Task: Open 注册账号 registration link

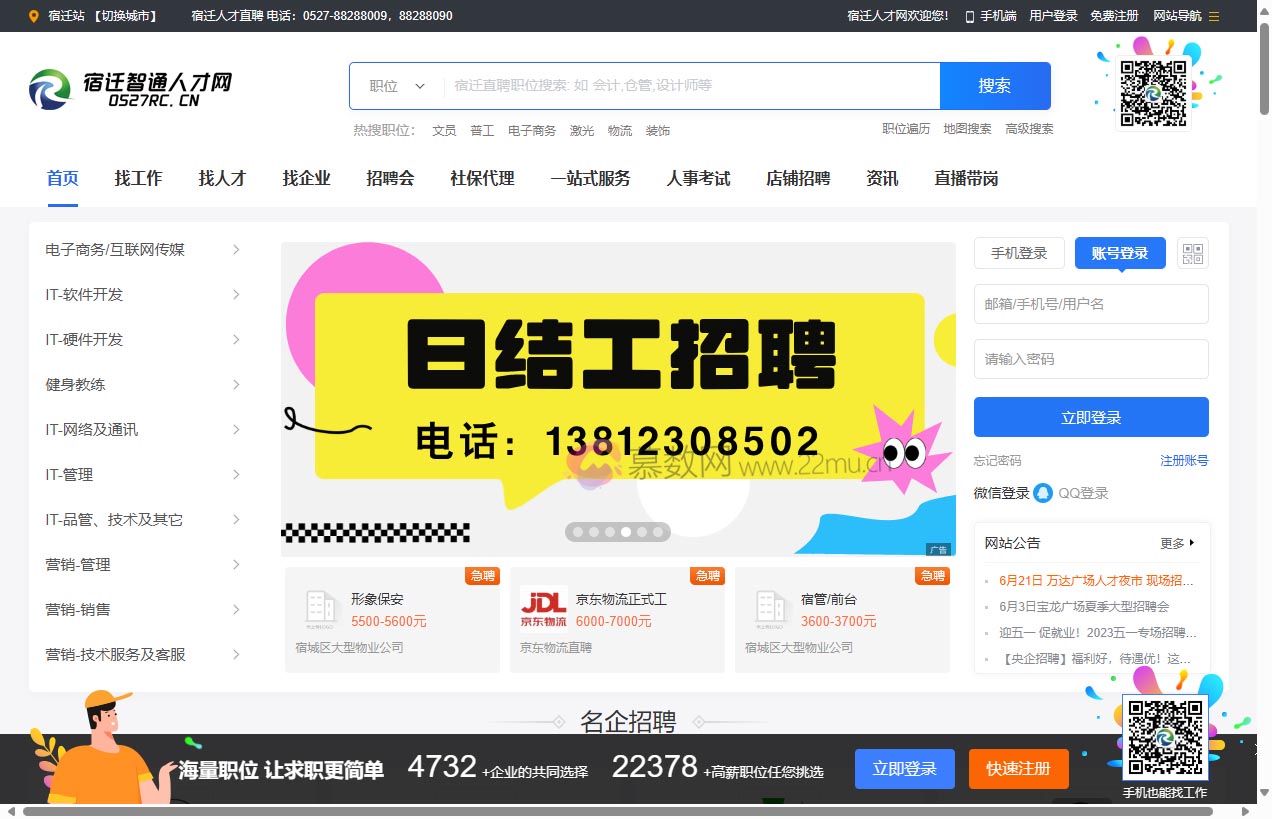Action: click(x=1184, y=460)
